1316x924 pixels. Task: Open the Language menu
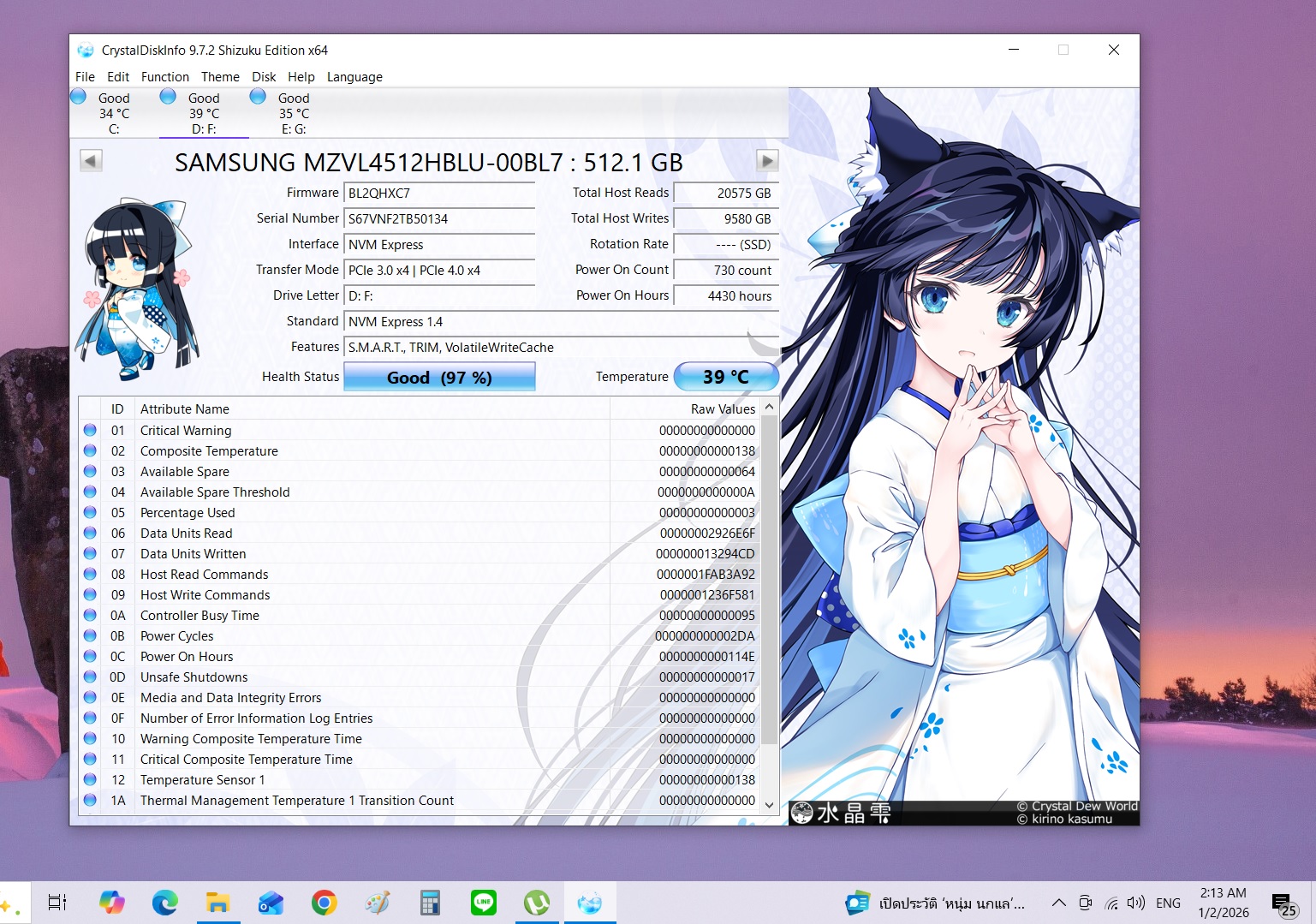click(354, 77)
